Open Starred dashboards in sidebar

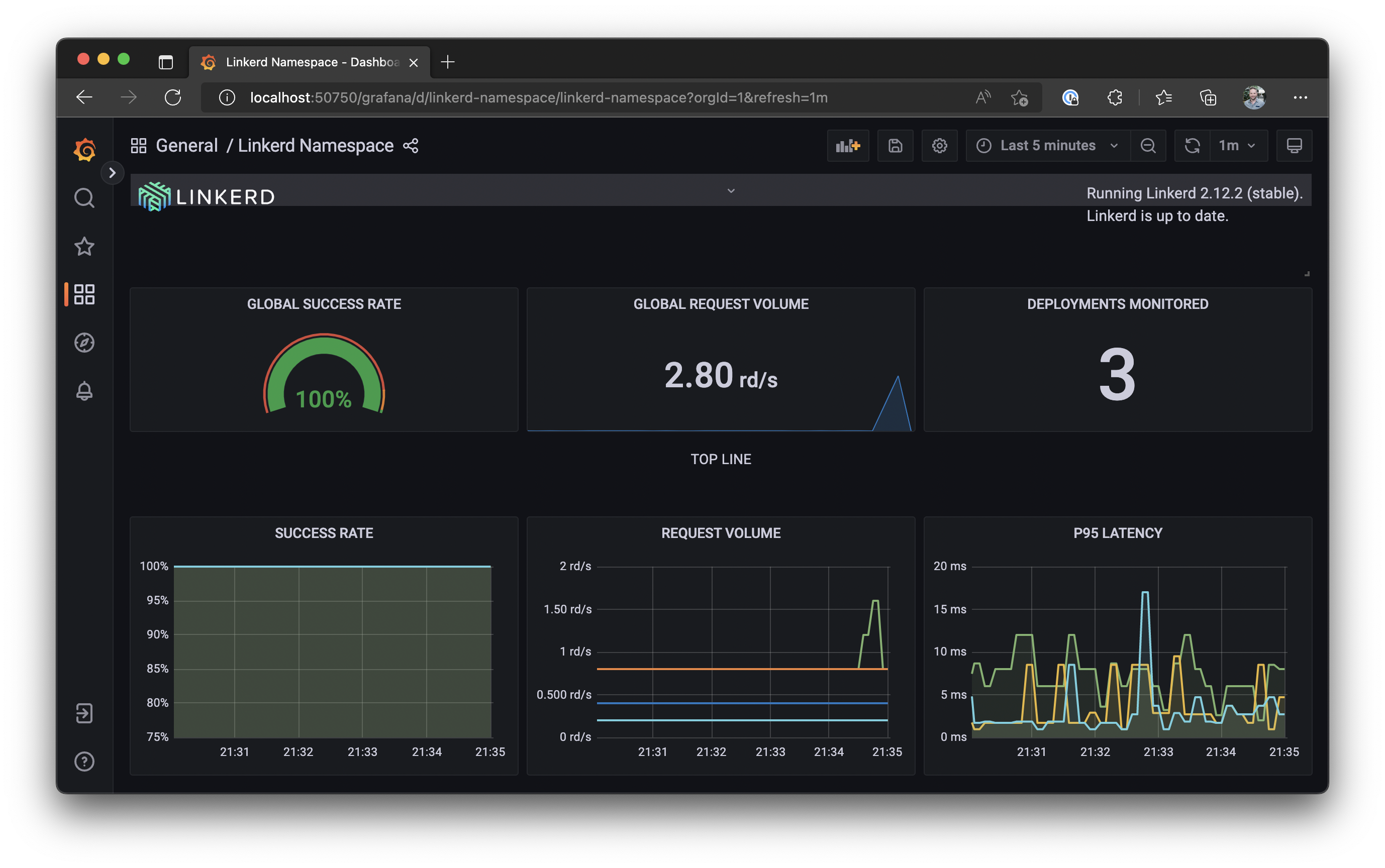tap(84, 246)
